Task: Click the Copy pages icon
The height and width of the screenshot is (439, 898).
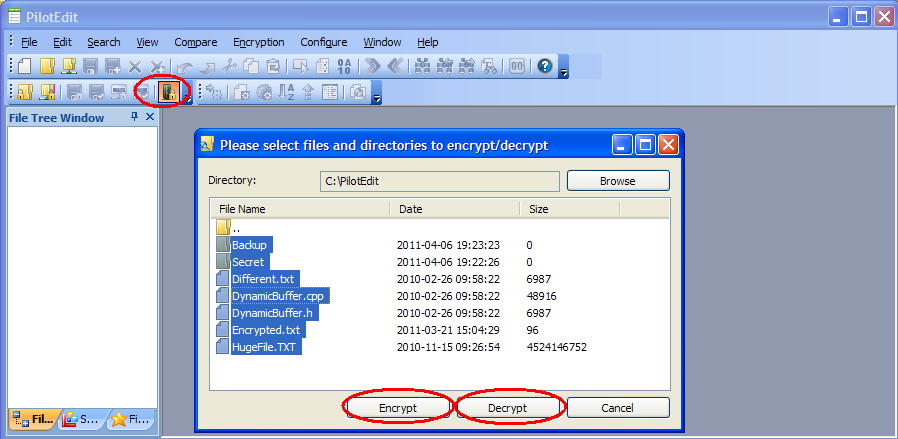Action: pos(251,66)
